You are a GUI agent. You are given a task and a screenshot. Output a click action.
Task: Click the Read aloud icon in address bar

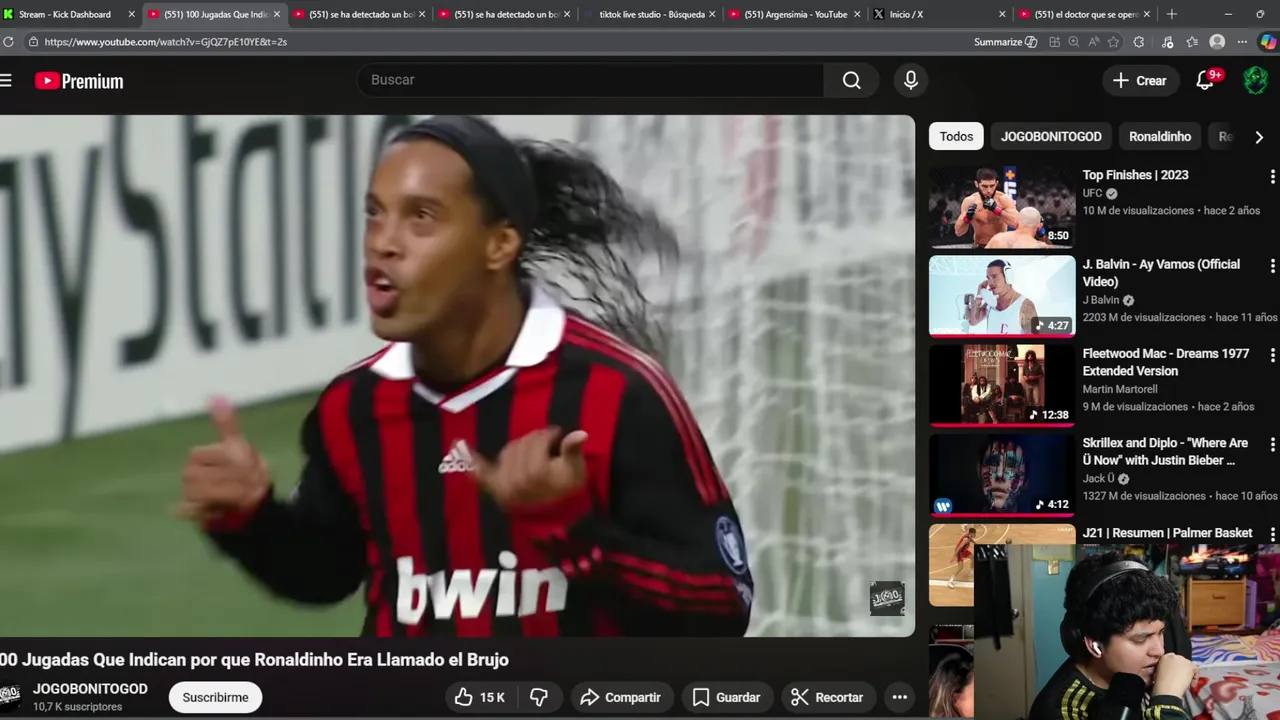pyautogui.click(x=1093, y=42)
